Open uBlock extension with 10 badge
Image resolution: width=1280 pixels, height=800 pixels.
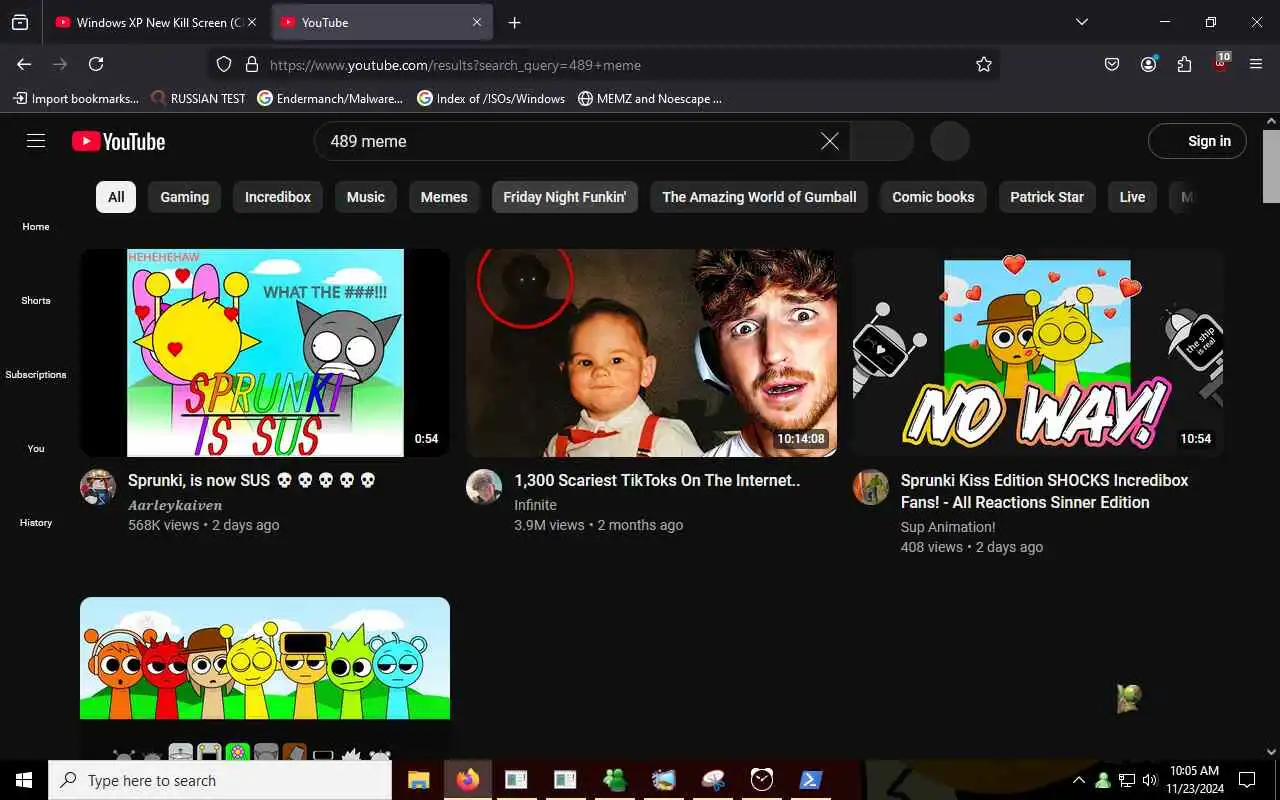1220,62
